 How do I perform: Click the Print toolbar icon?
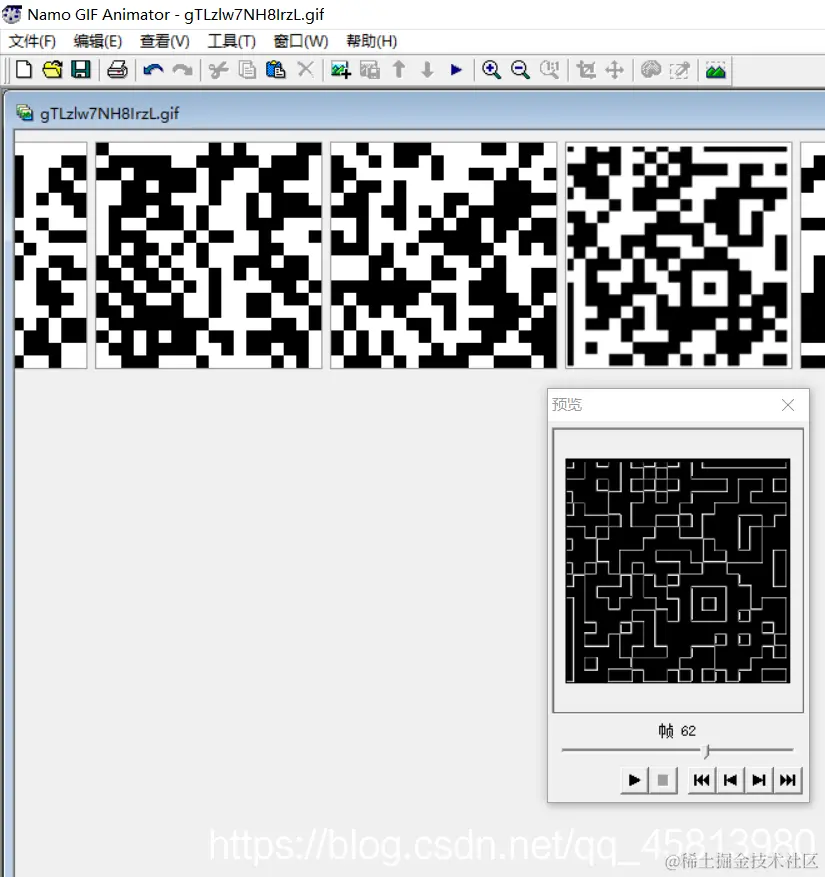(x=117, y=70)
